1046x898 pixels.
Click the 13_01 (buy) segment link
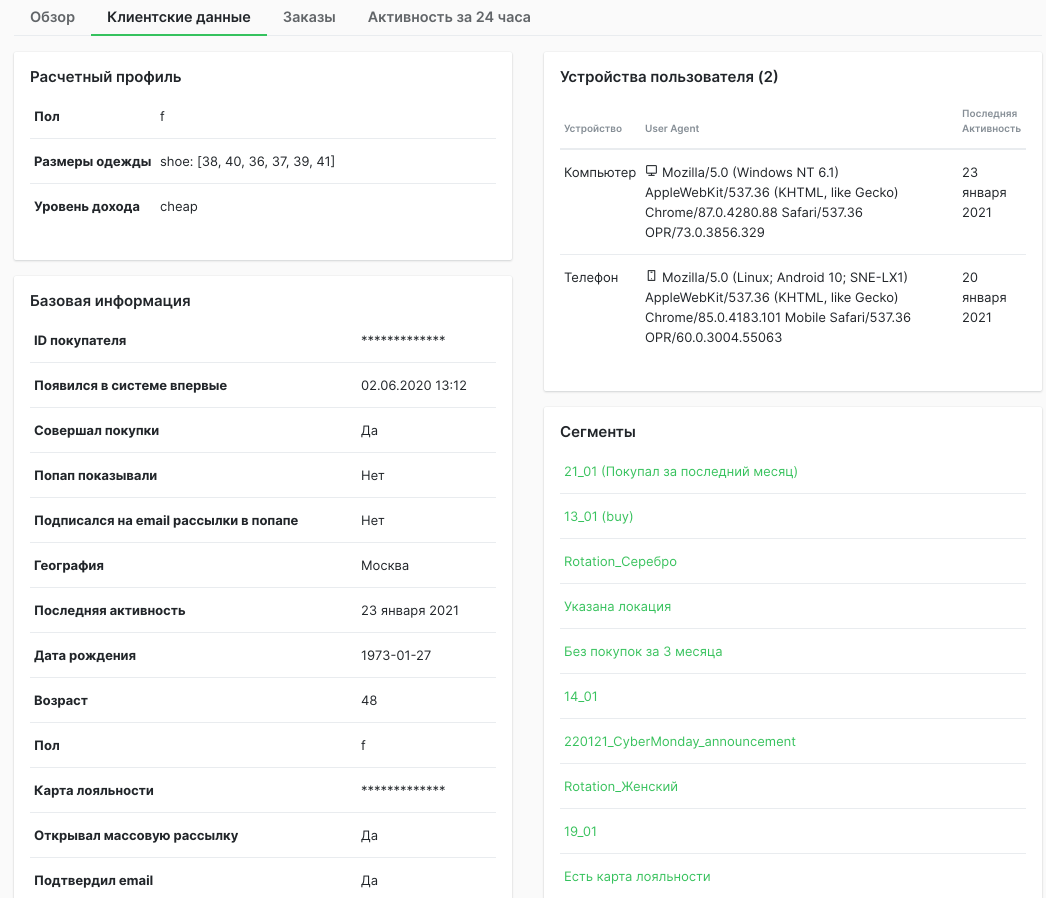(598, 516)
